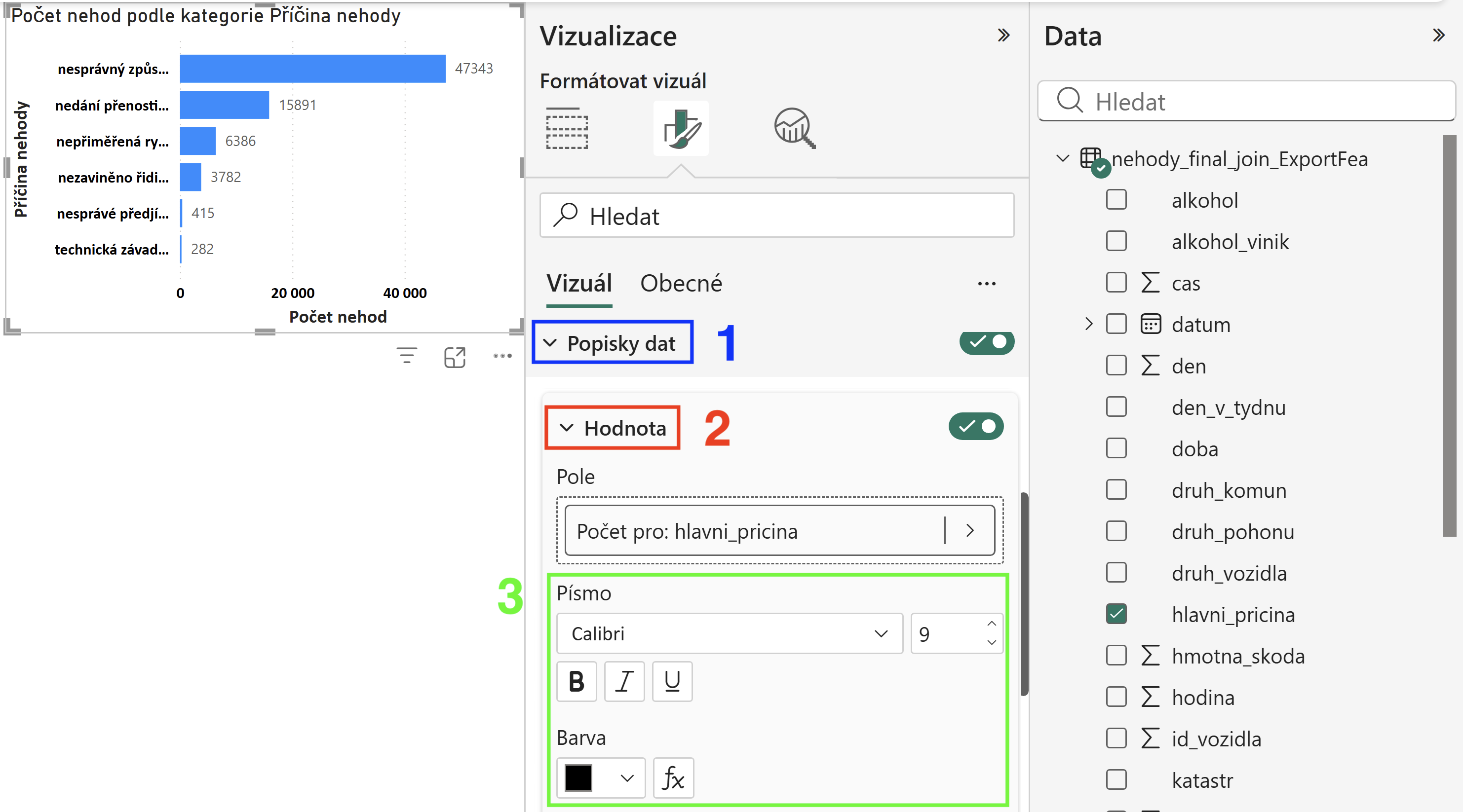Collapse the Hodnota section
This screenshot has width=1463, height=812.
click(566, 427)
